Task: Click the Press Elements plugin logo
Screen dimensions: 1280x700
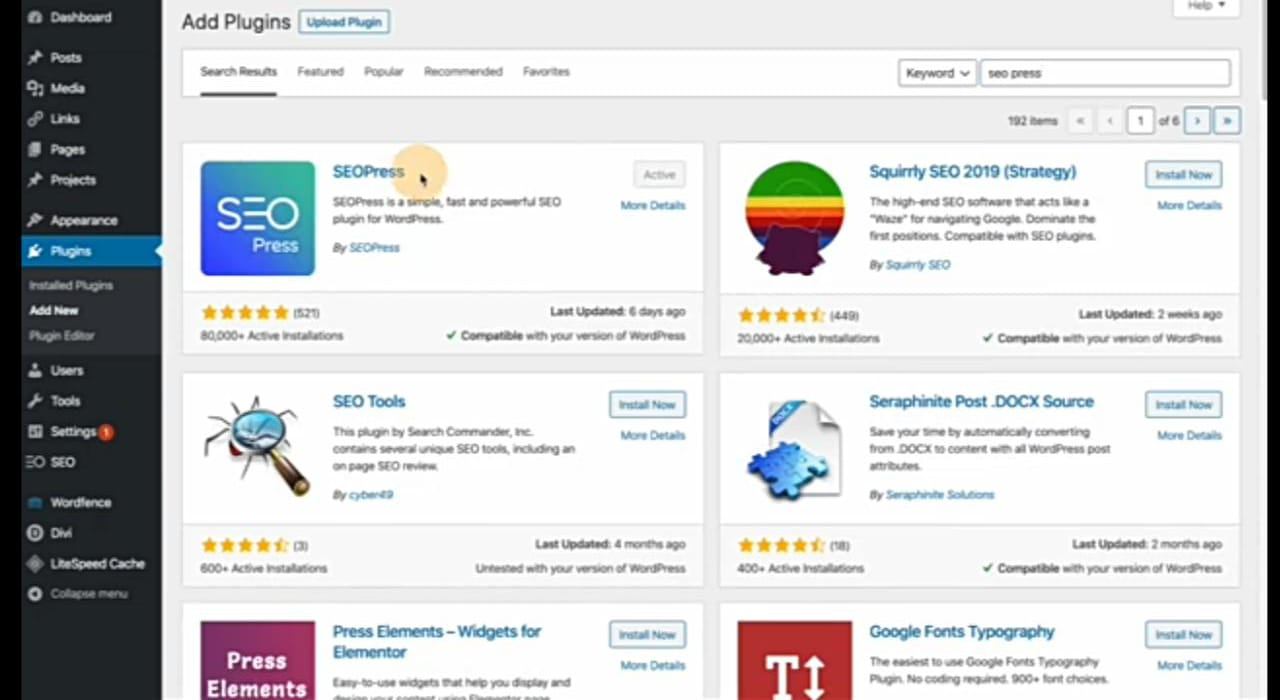Action: click(x=257, y=660)
